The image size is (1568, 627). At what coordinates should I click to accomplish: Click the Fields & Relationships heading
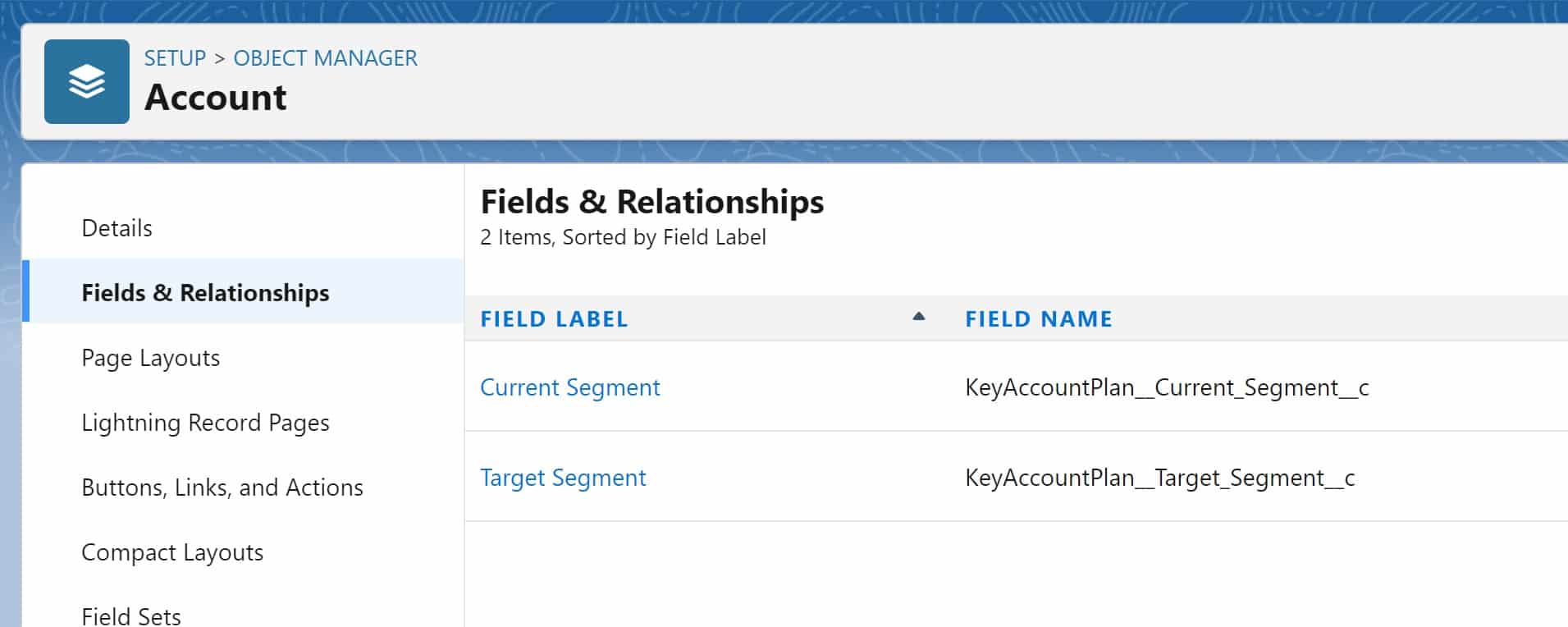tap(652, 201)
